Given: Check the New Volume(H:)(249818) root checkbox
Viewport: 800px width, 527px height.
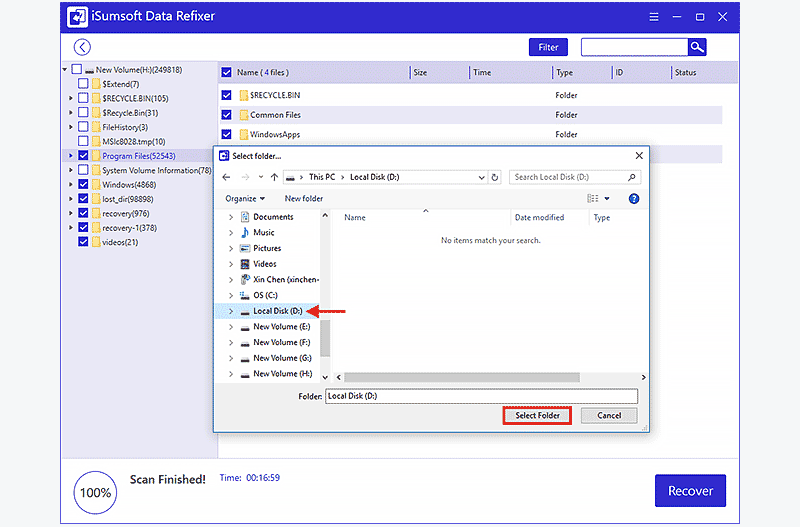Looking at the screenshot, I should tap(77, 69).
